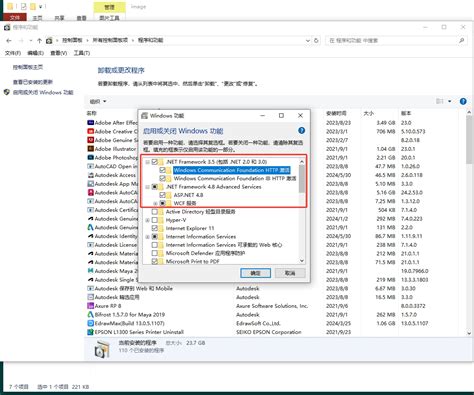The image size is (474, 395).
Task: Select the EPSON L1300 printer uninstall icon
Action: tap(90, 332)
